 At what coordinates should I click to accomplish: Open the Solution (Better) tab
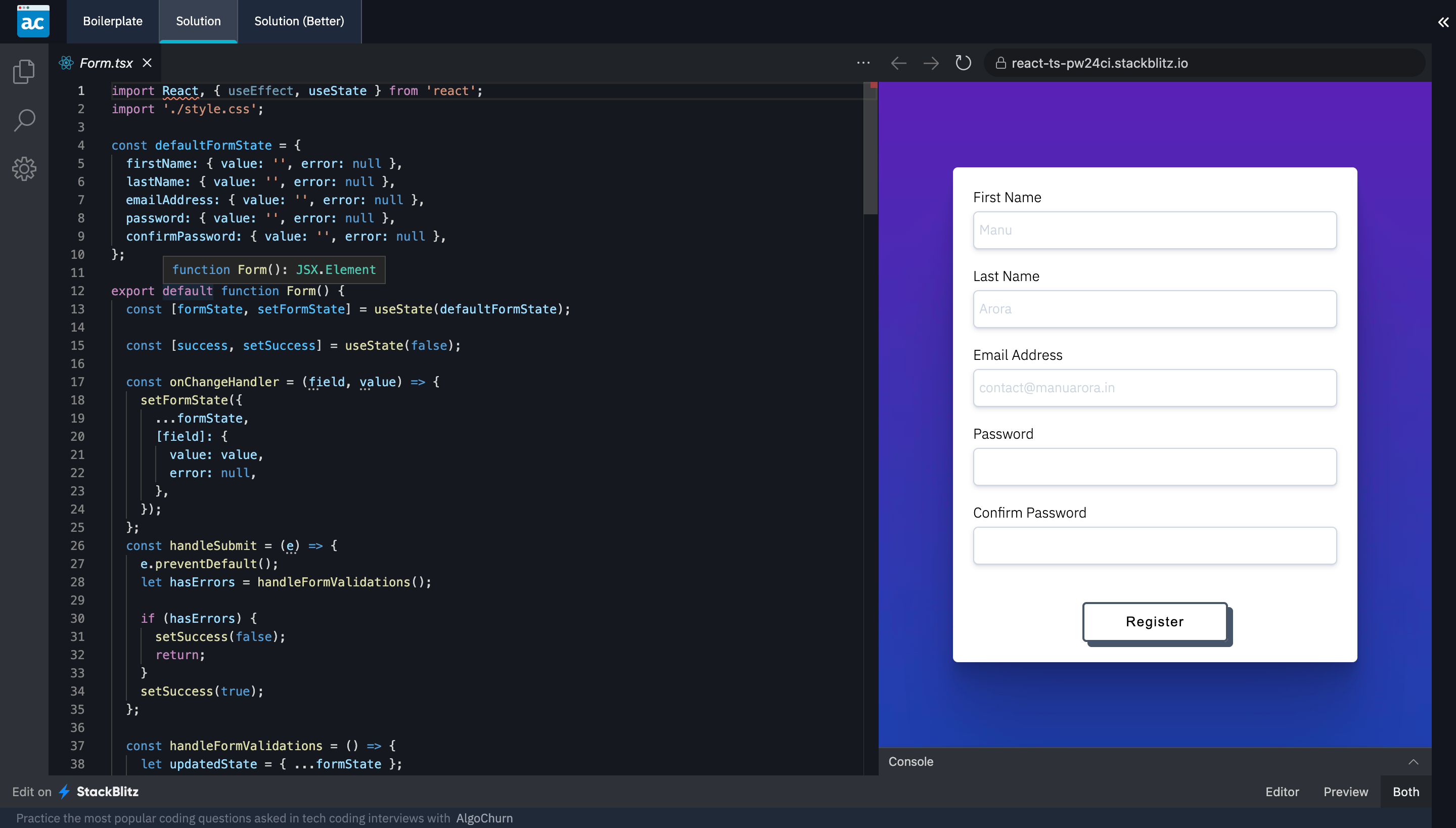tap(299, 22)
